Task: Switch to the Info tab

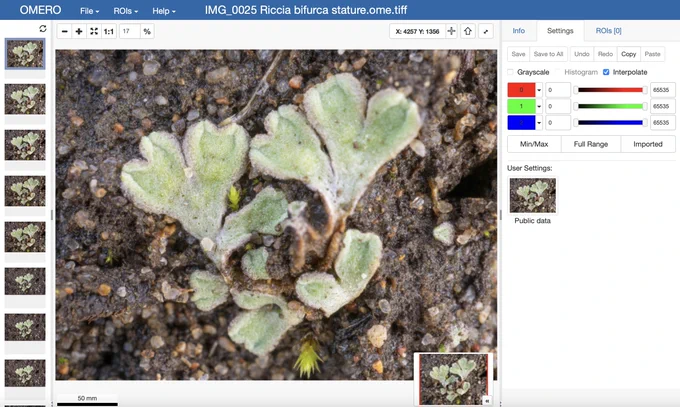Action: 518,31
